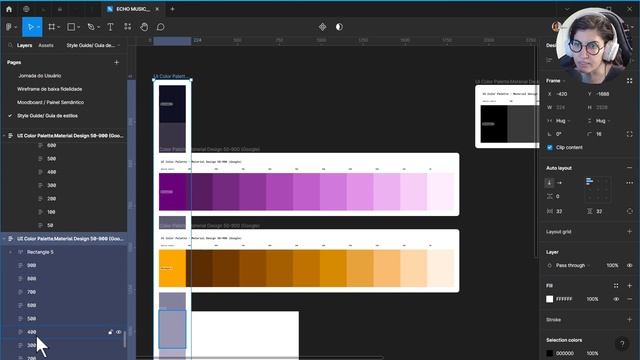This screenshot has height=360, width=640.
Task: Select the Hand tool
Action: (144, 27)
